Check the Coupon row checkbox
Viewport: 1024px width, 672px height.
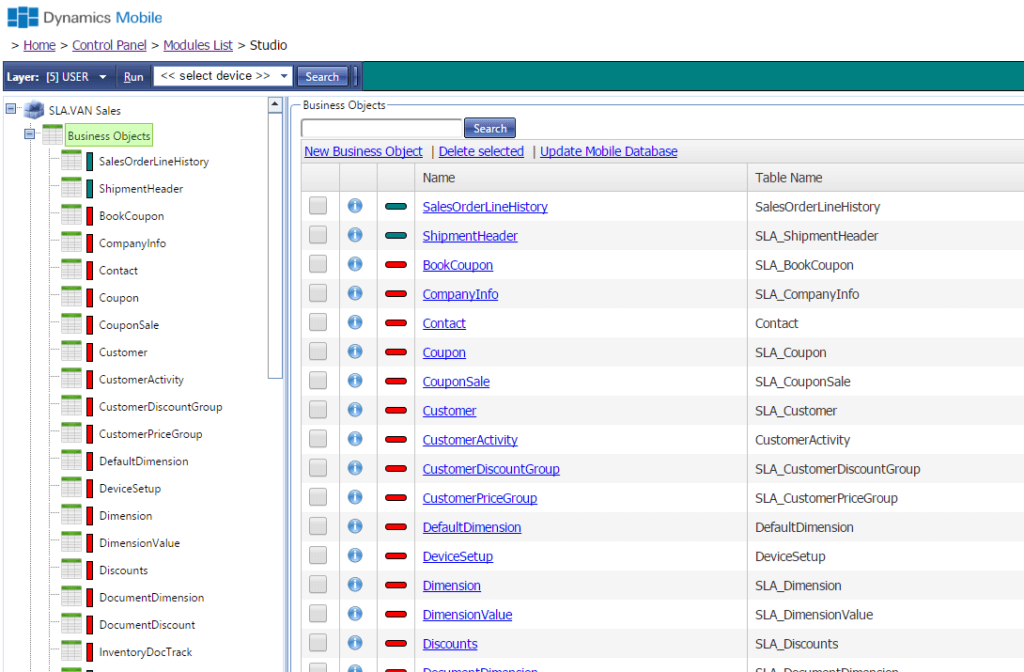[318, 351]
